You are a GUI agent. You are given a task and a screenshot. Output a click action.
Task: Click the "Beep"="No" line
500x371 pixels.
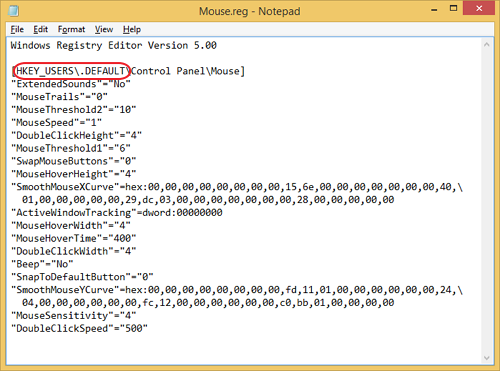point(42,264)
